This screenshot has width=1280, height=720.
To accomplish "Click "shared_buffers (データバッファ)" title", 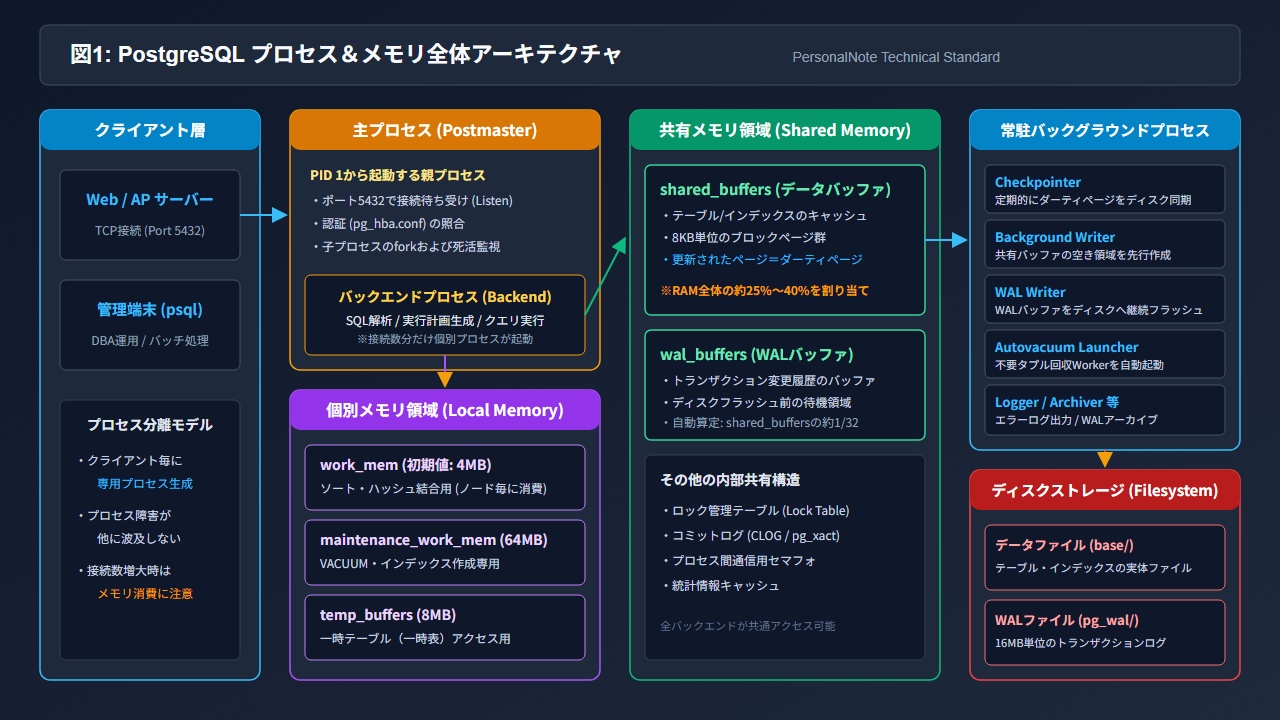I will pyautogui.click(x=775, y=189).
